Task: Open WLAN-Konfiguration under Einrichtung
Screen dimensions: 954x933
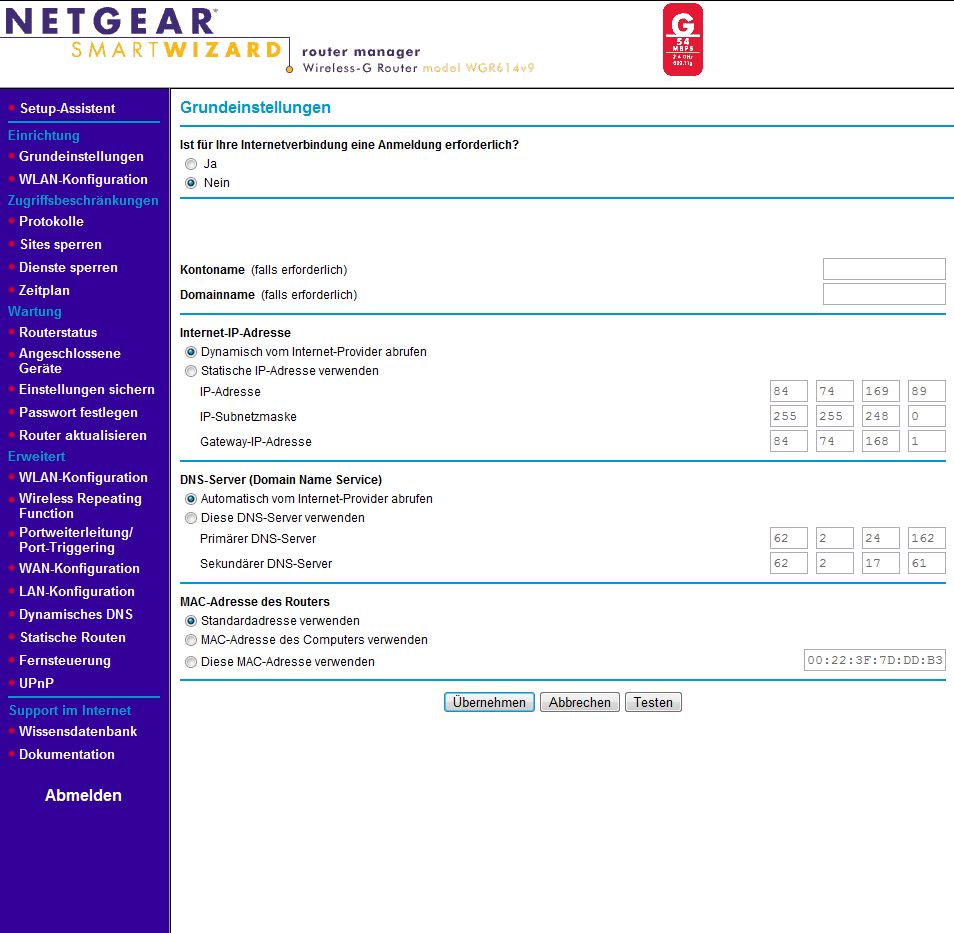Action: (83, 180)
